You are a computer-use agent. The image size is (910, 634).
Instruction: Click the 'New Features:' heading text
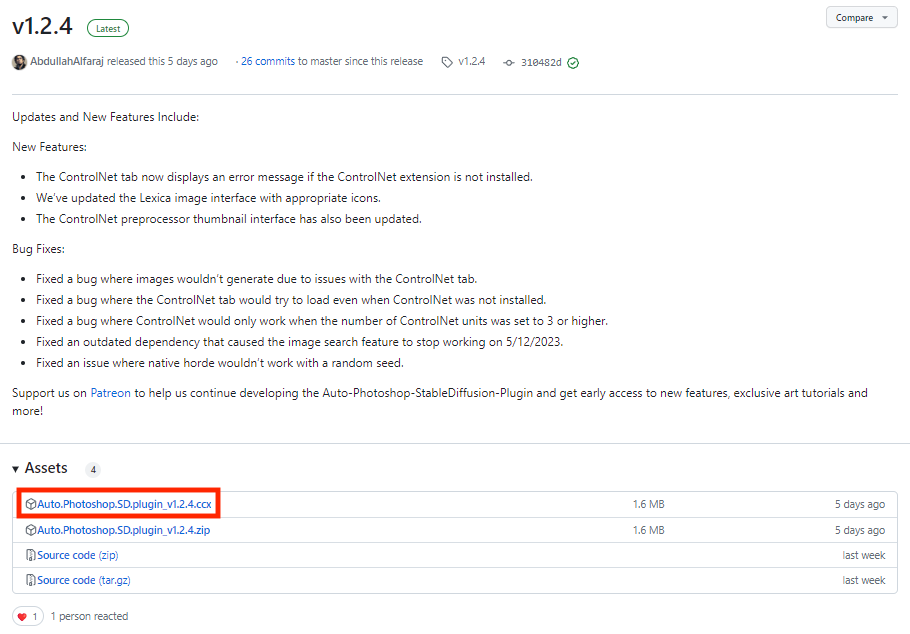pyautogui.click(x=49, y=147)
